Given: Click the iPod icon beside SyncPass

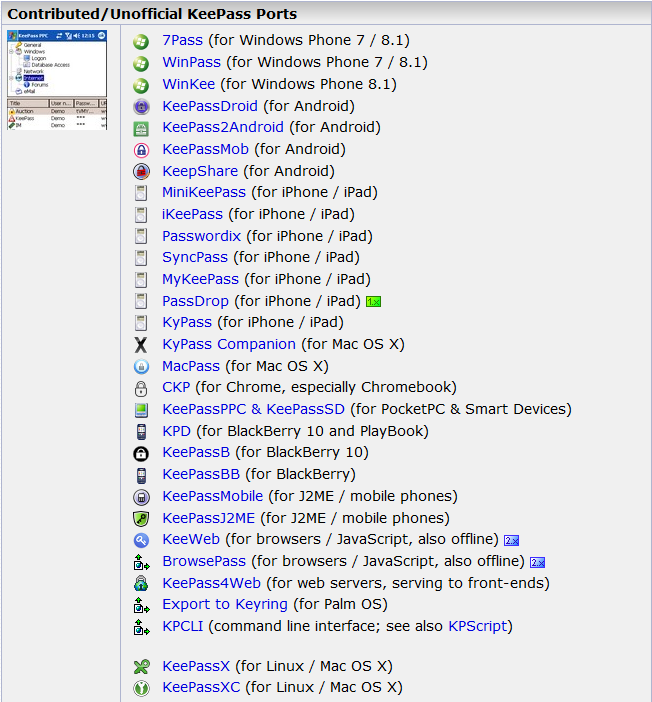Looking at the screenshot, I should point(141,258).
